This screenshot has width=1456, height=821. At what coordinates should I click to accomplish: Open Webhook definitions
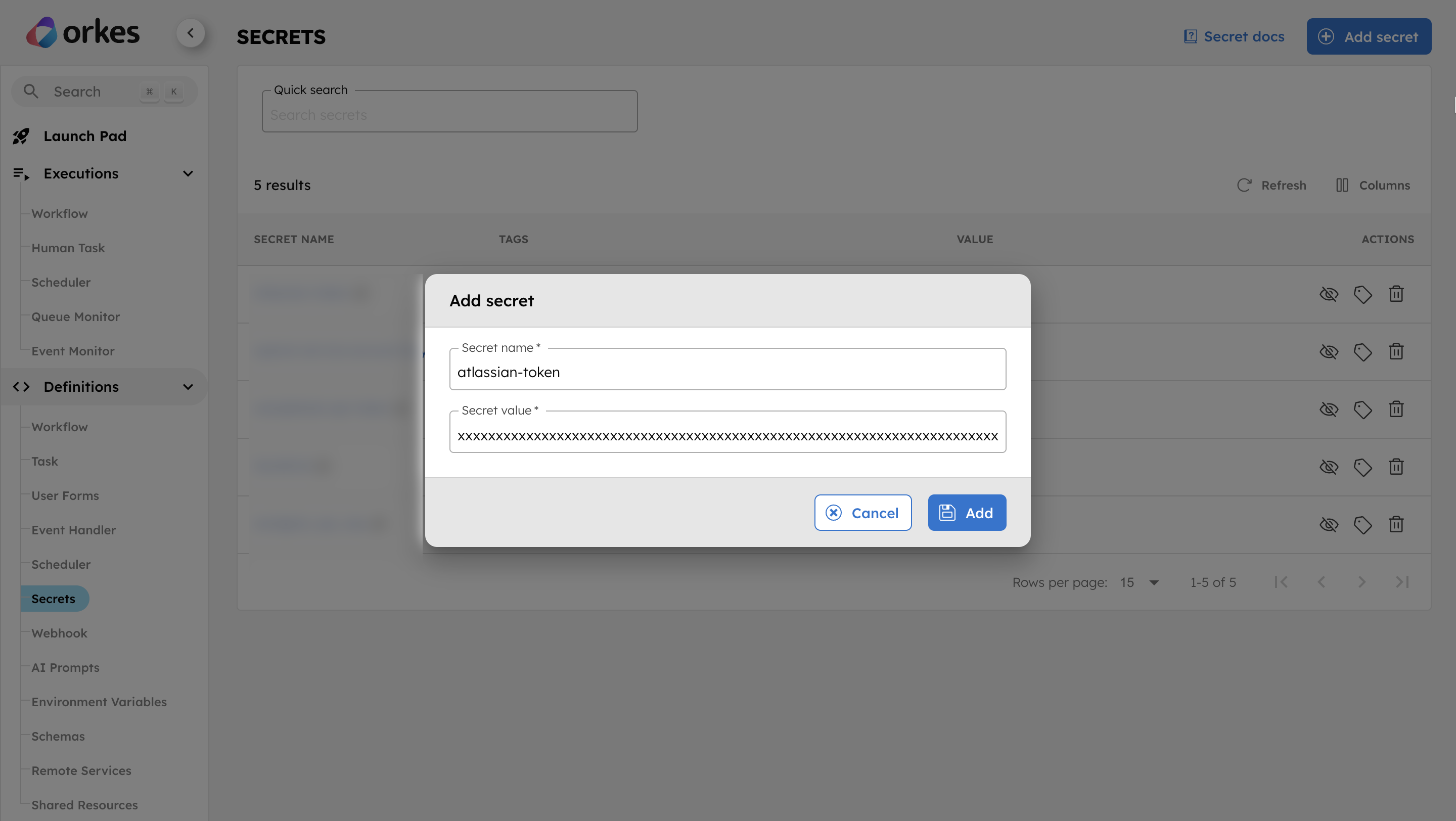[59, 633]
